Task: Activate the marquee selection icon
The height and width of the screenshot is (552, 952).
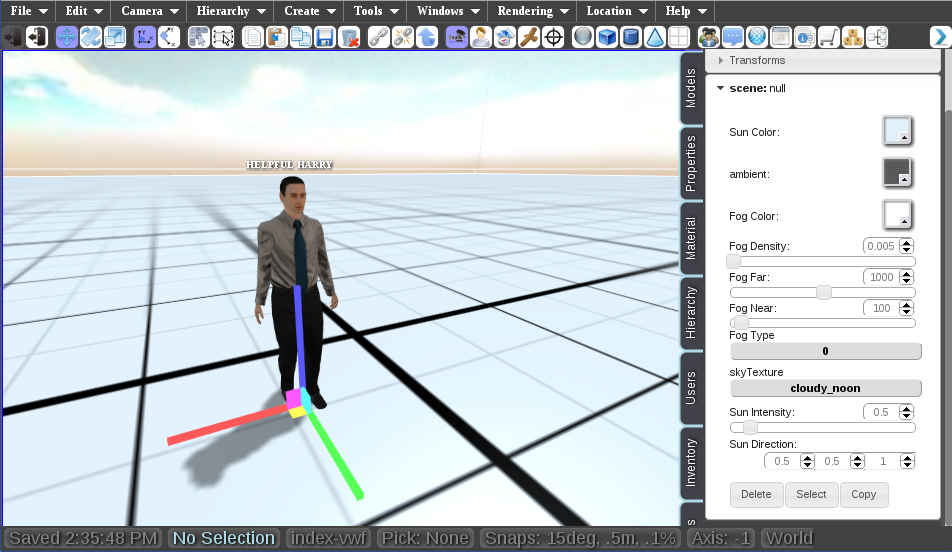Action: click(223, 37)
